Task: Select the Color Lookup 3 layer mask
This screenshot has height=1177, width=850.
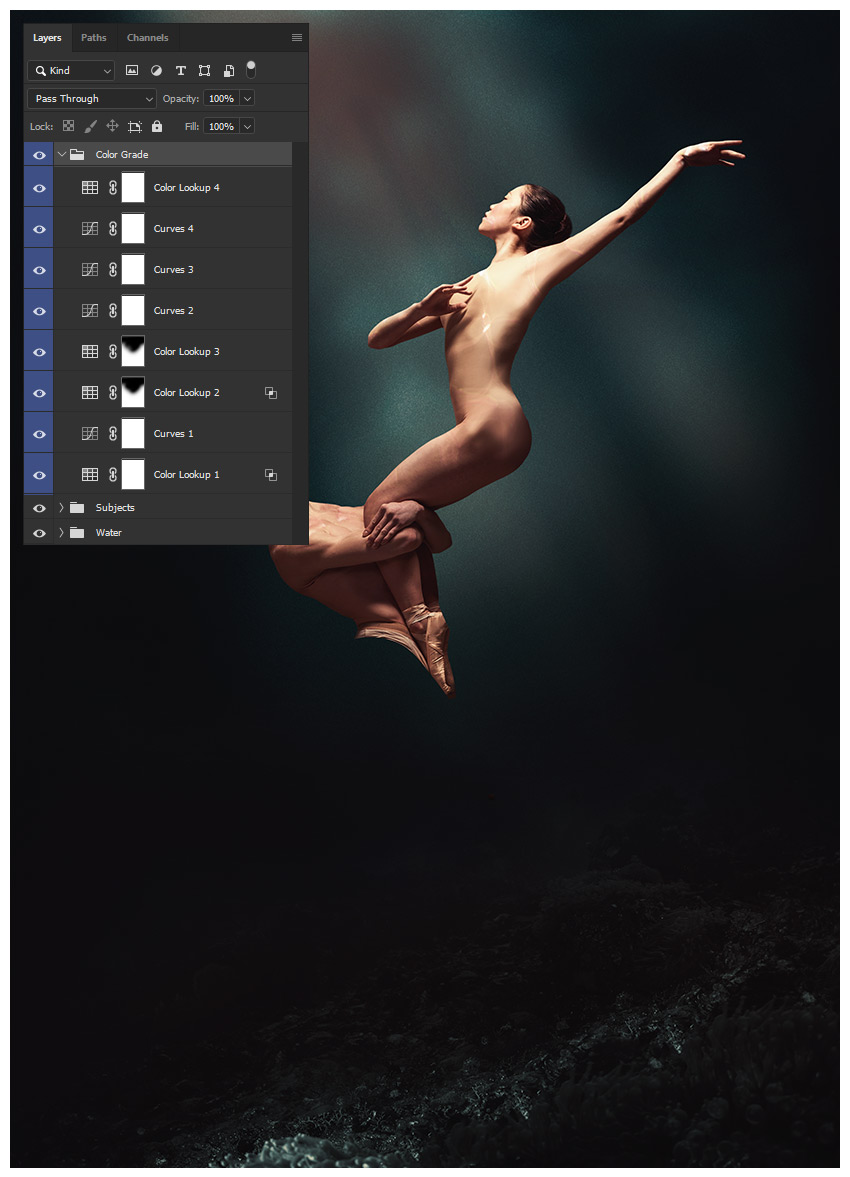Action: tap(133, 351)
